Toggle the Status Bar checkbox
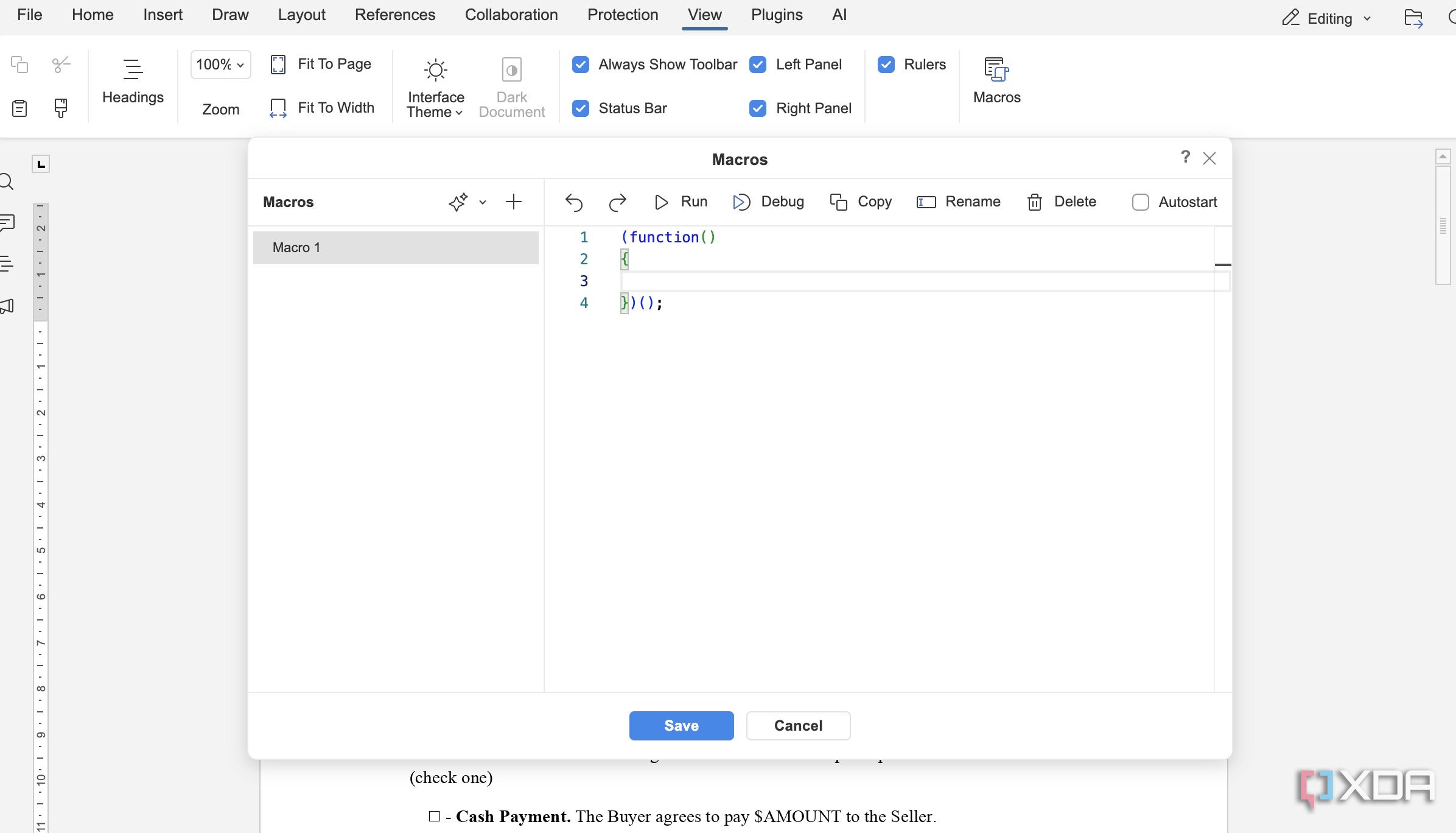1456x833 pixels. click(581, 108)
